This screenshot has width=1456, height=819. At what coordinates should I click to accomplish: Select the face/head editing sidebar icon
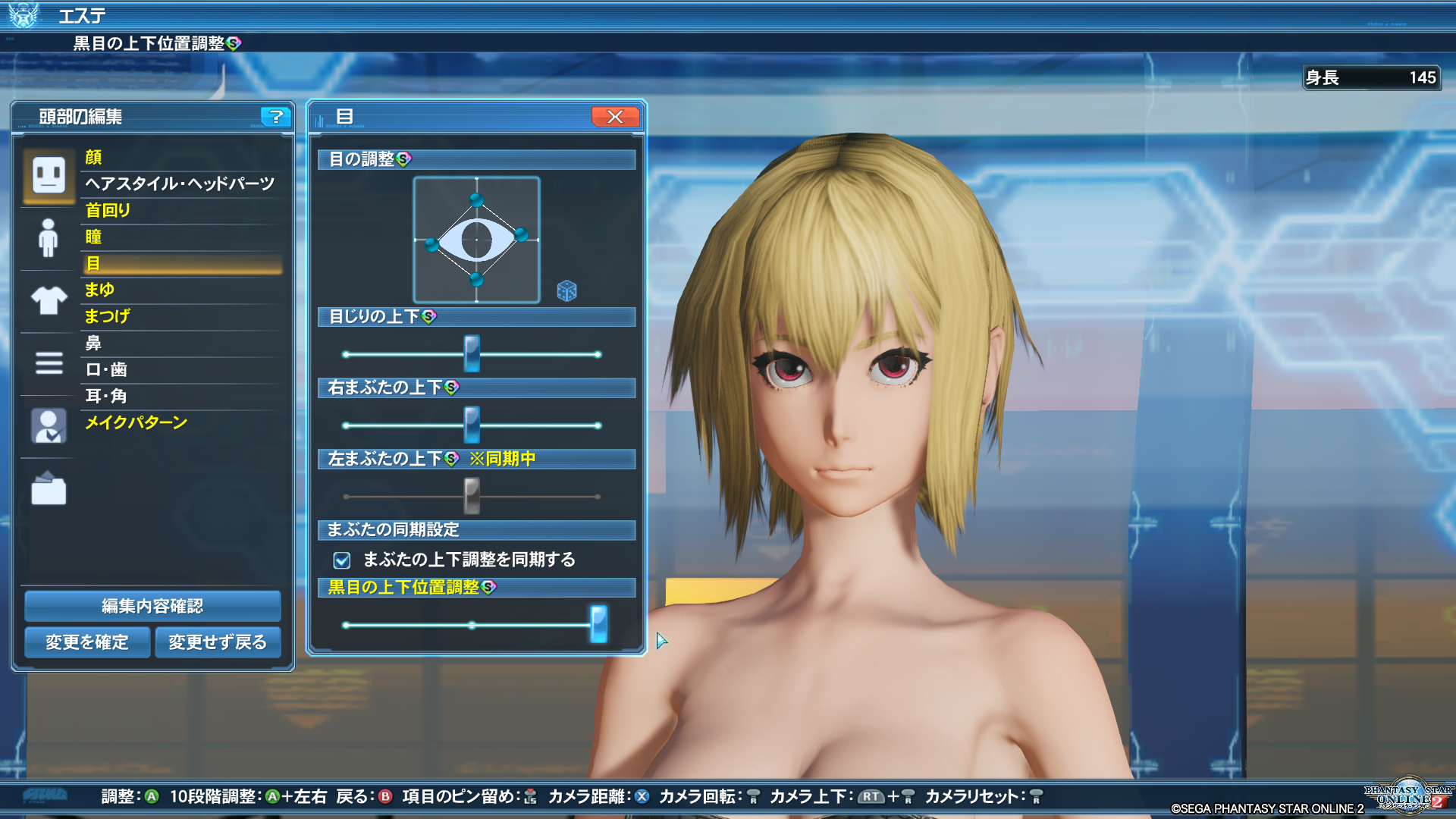point(49,176)
